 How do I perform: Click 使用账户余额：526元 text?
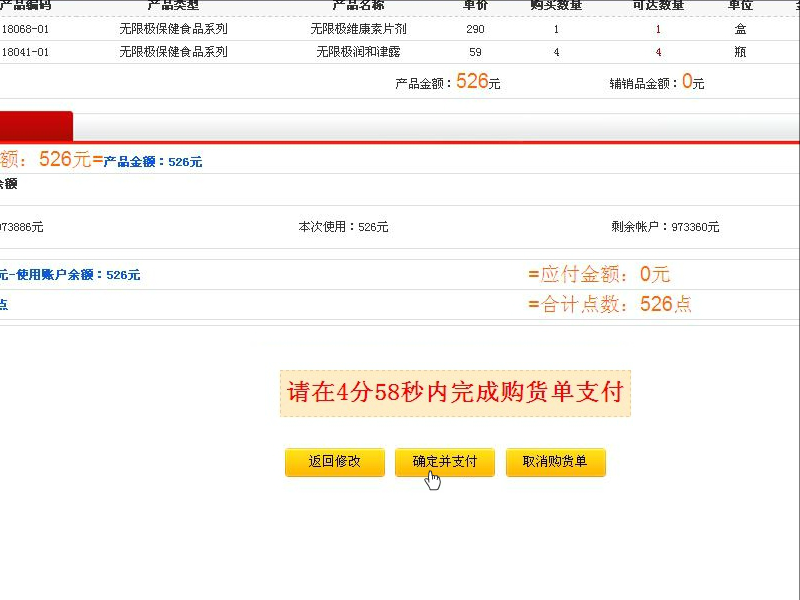[x=78, y=275]
